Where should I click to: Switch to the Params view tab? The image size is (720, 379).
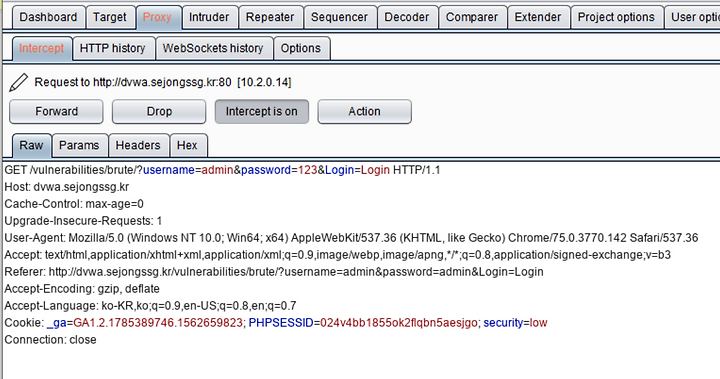pyautogui.click(x=79, y=146)
